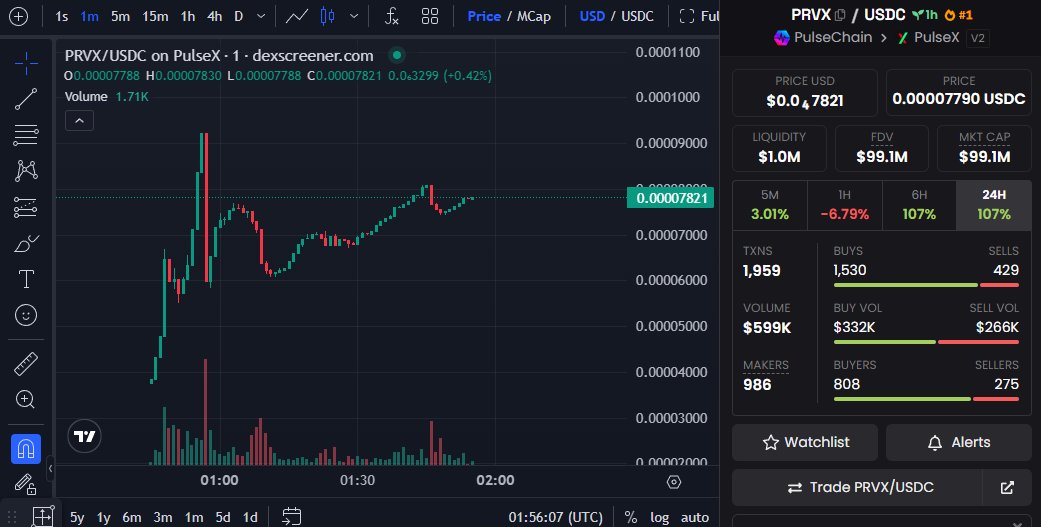Toggle chart to MCap mode

click(533, 16)
